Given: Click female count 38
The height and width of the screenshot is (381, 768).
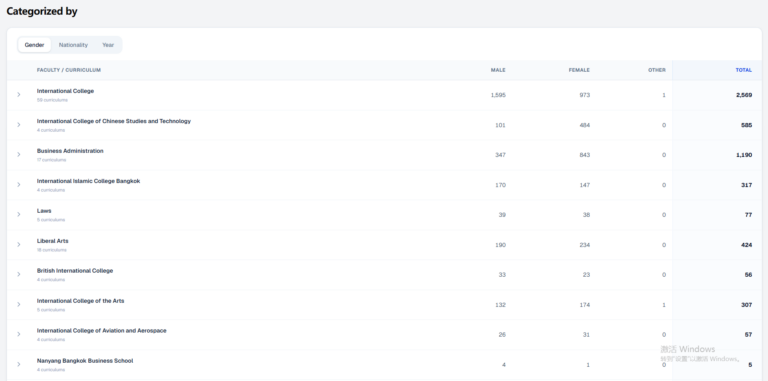Looking at the screenshot, I should (586, 215).
